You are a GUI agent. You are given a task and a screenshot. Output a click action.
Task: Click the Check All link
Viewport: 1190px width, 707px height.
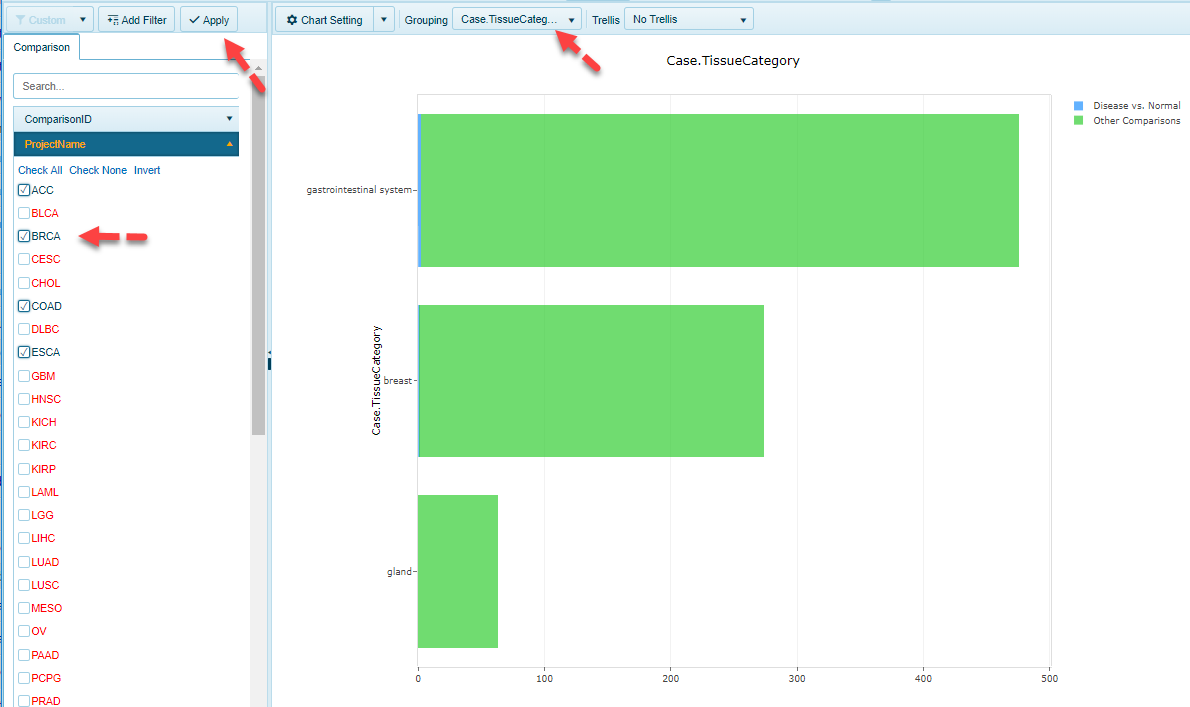40,170
